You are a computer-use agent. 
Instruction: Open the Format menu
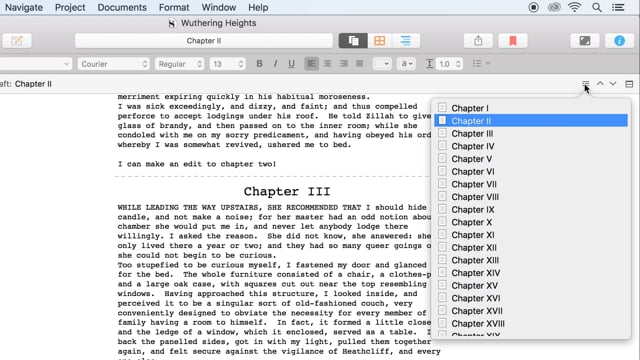[174, 7]
